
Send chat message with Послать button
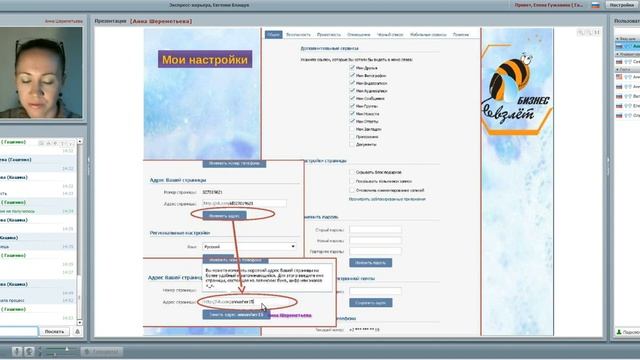54,331
